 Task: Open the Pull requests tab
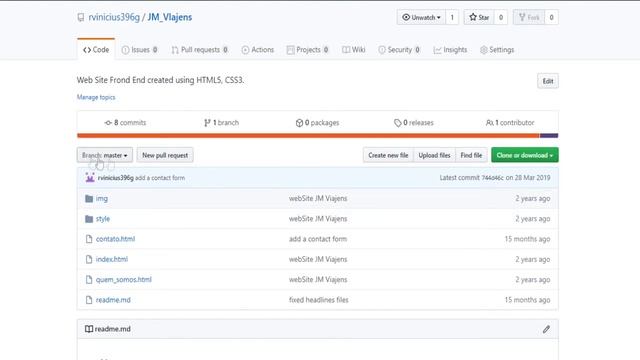coord(200,50)
